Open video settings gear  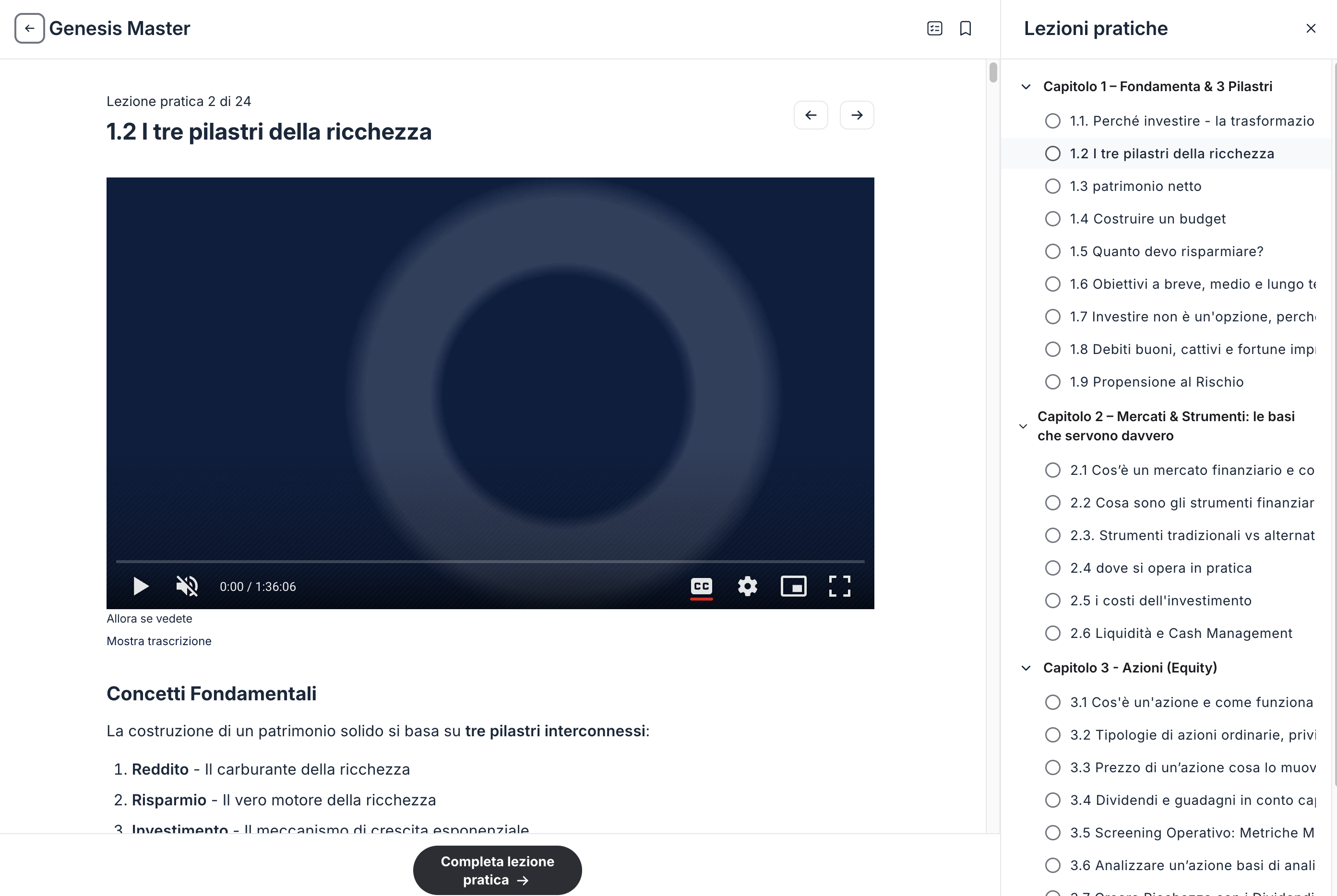coord(747,586)
